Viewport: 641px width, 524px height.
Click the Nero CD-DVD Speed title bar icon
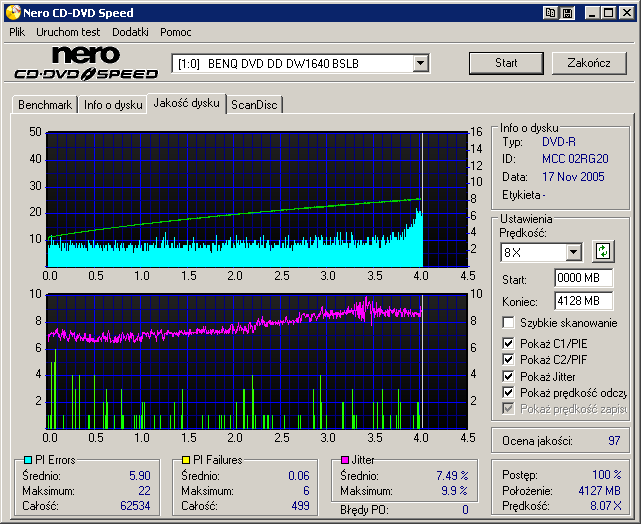(13, 13)
